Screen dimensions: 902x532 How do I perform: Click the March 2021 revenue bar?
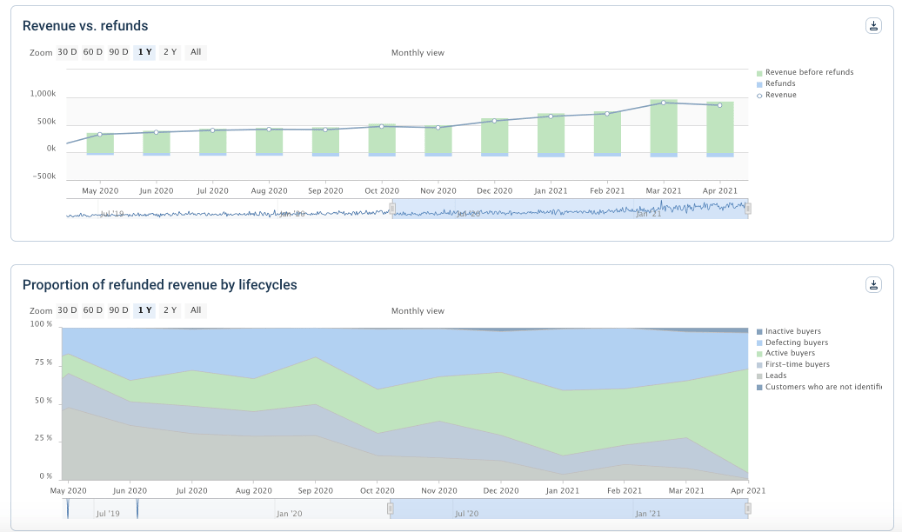(664, 127)
